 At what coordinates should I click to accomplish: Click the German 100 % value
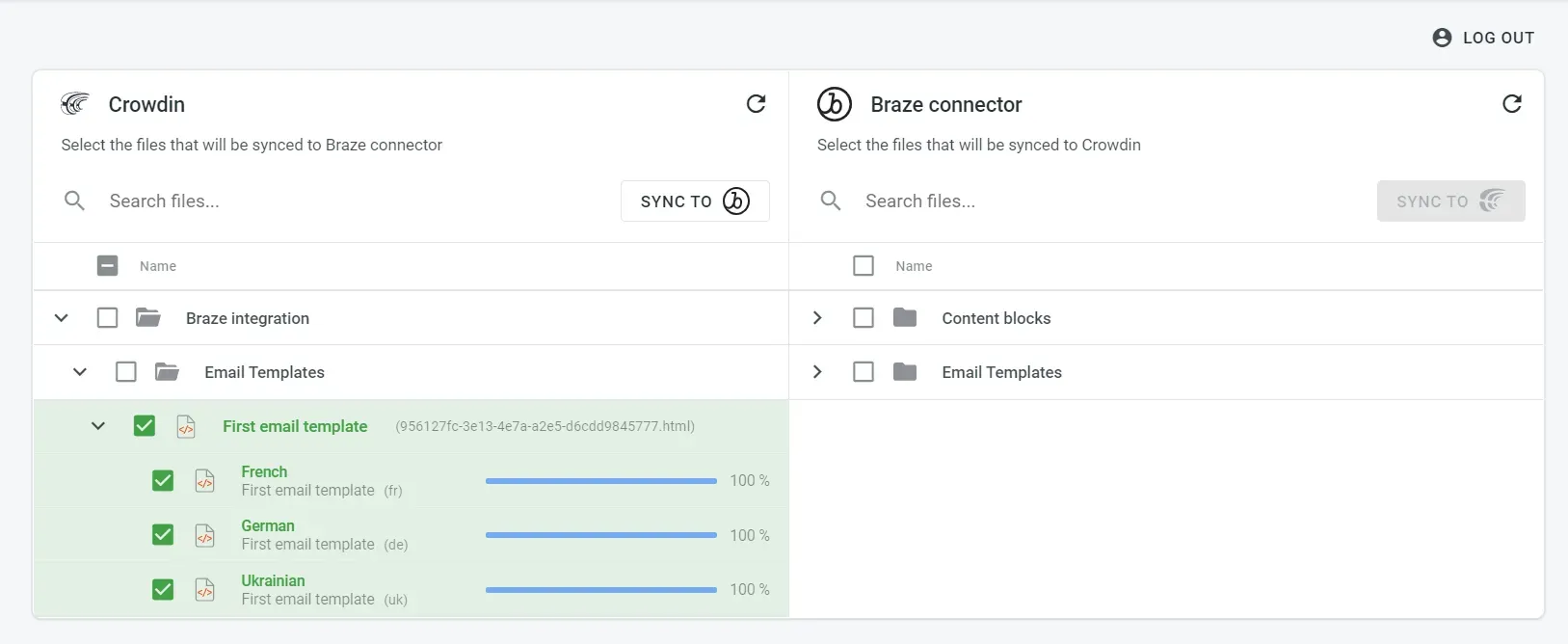point(749,535)
